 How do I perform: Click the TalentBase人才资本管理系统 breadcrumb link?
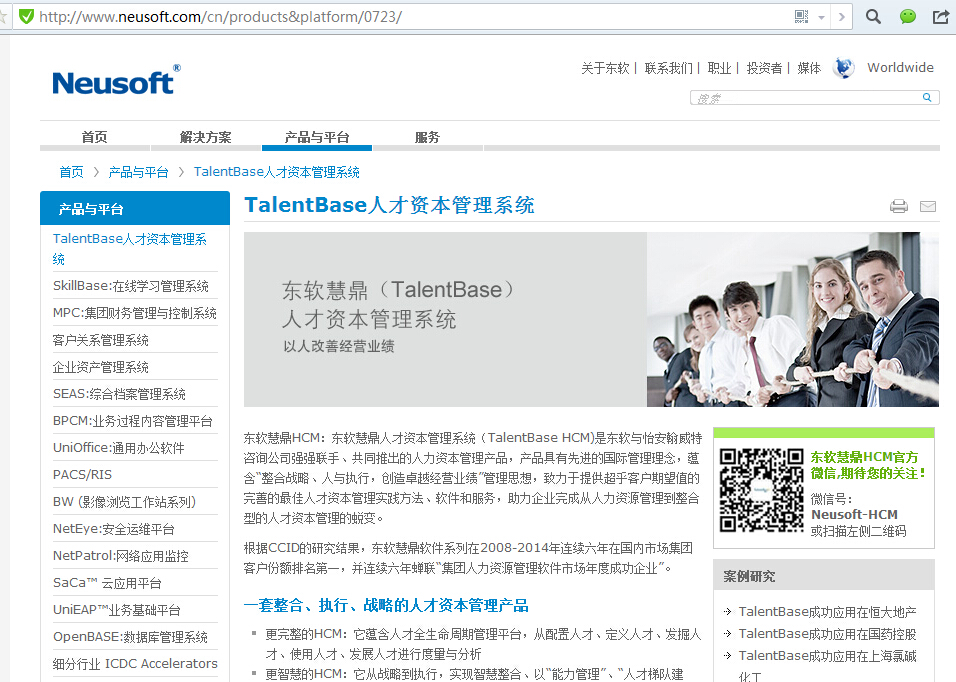(x=277, y=172)
